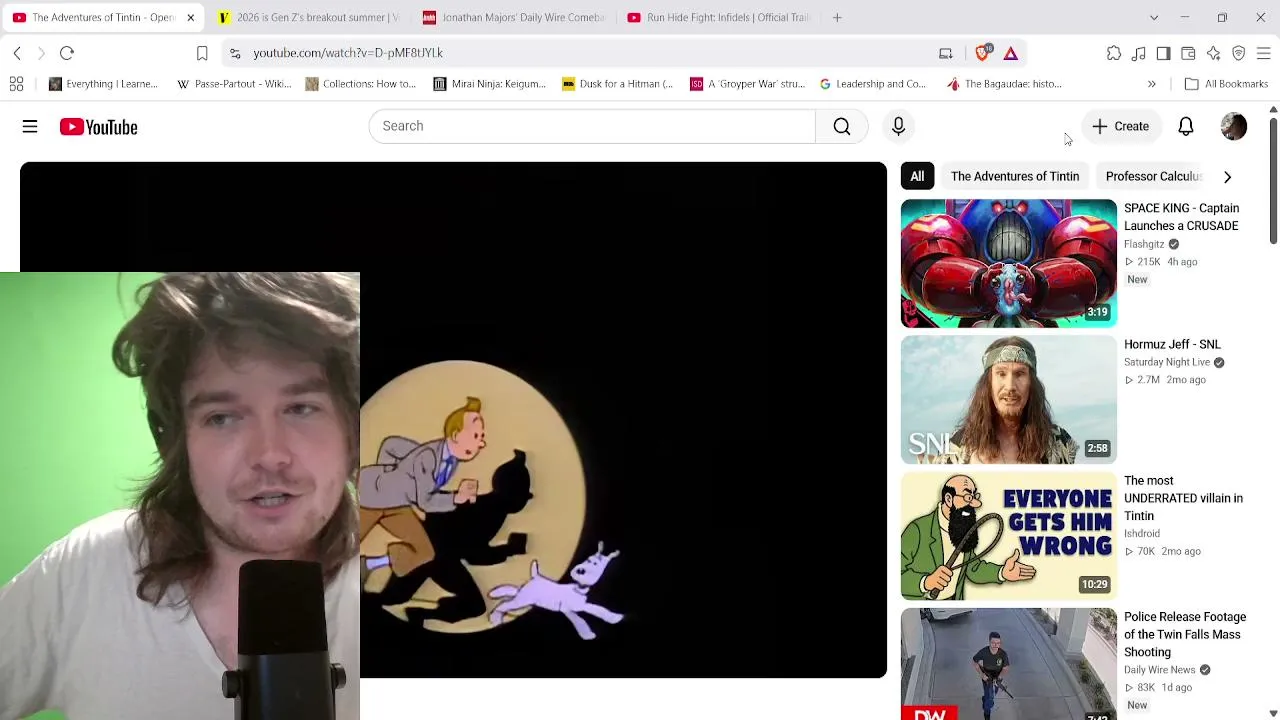The height and width of the screenshot is (720, 1280).
Task: View site information in the address bar
Action: (x=234, y=53)
